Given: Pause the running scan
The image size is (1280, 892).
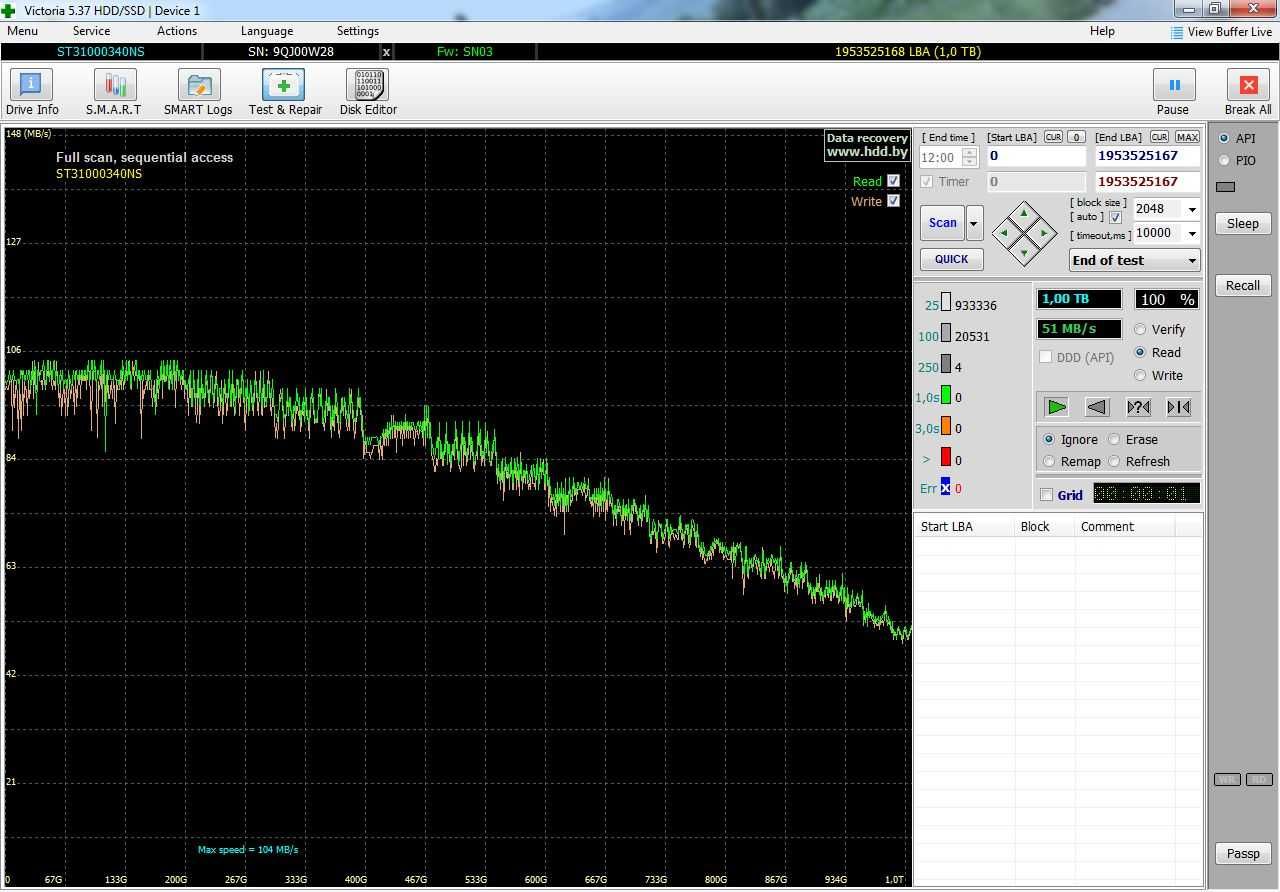Looking at the screenshot, I should click(1173, 93).
